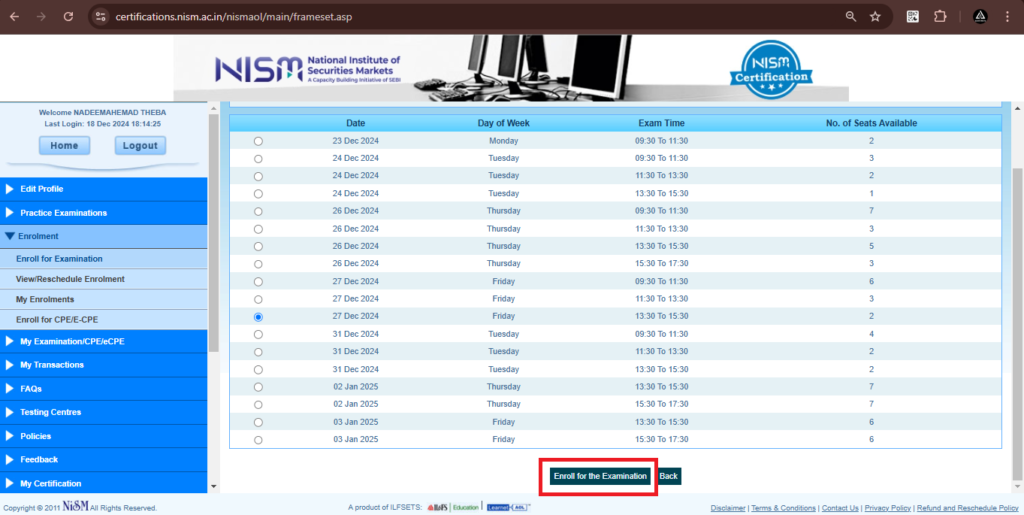Click the Back button below the table
The width and height of the screenshot is (1024, 515).
[669, 476]
